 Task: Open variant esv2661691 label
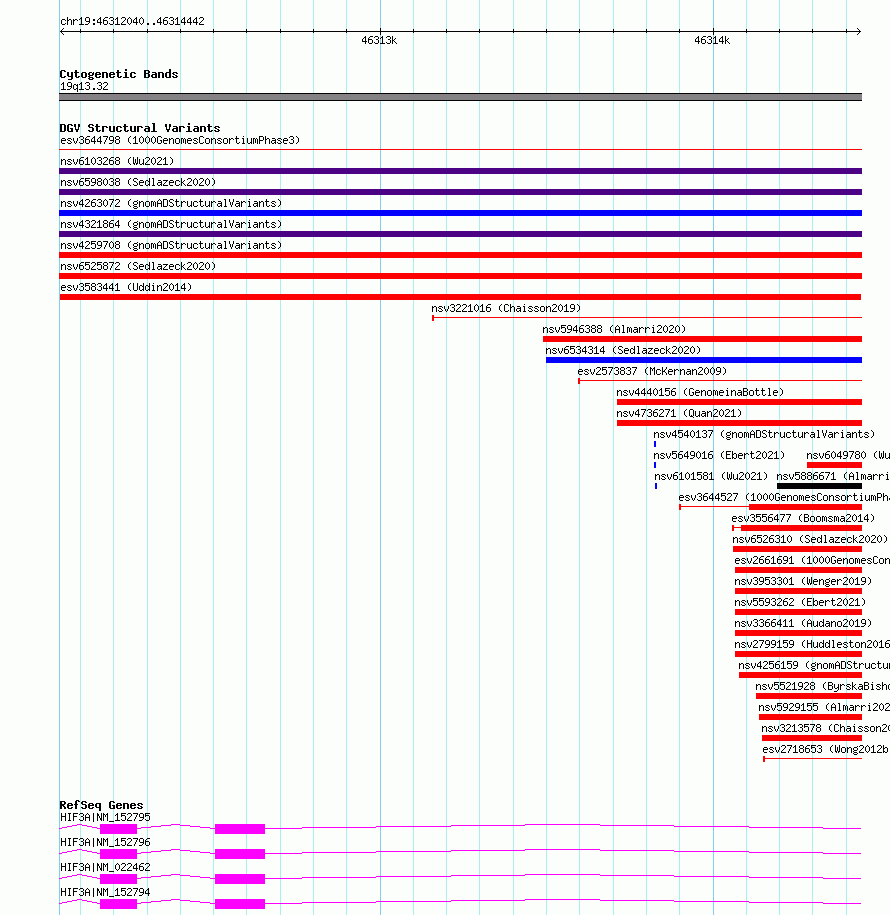click(x=812, y=561)
